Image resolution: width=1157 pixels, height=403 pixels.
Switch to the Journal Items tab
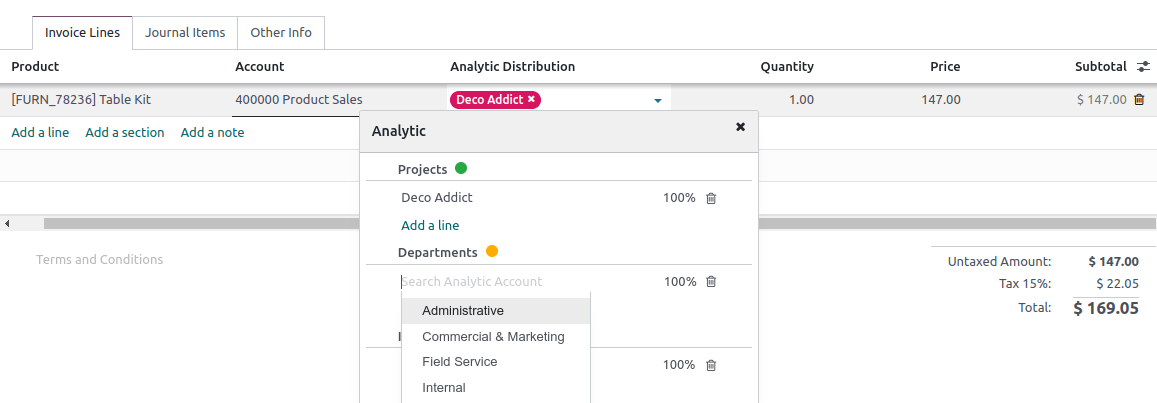tap(185, 33)
